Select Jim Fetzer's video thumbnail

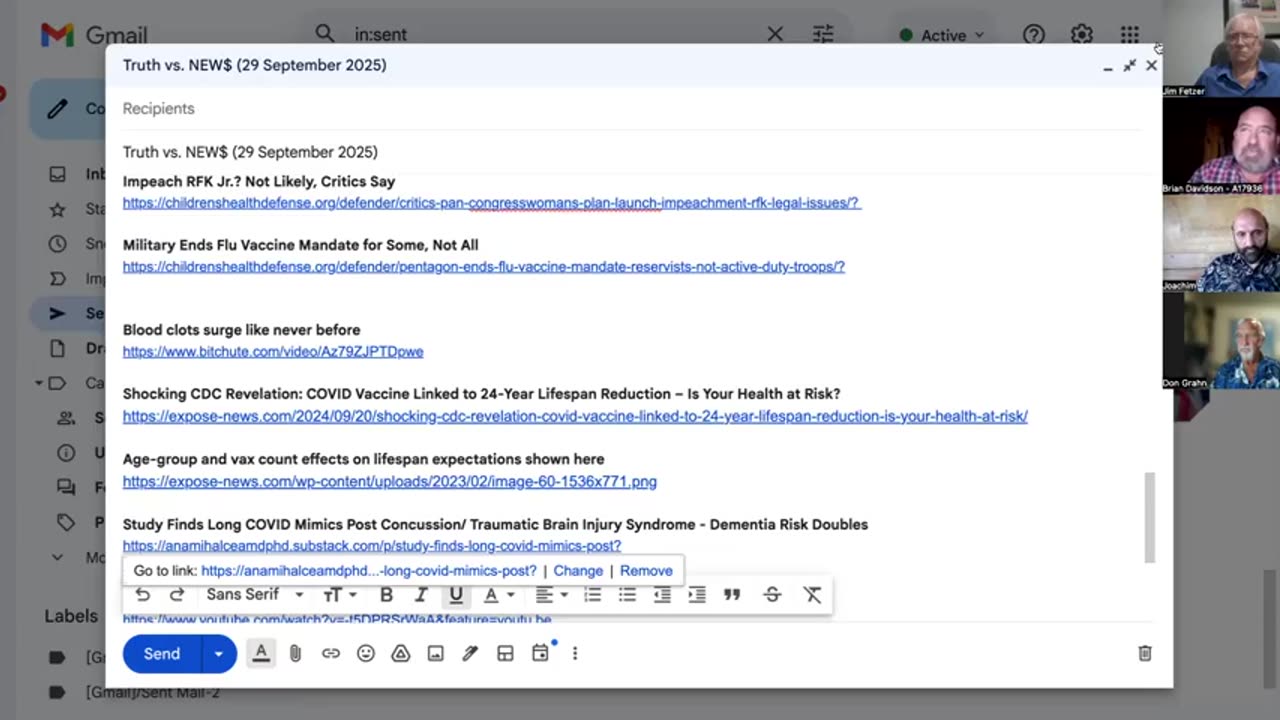pyautogui.click(x=1221, y=49)
